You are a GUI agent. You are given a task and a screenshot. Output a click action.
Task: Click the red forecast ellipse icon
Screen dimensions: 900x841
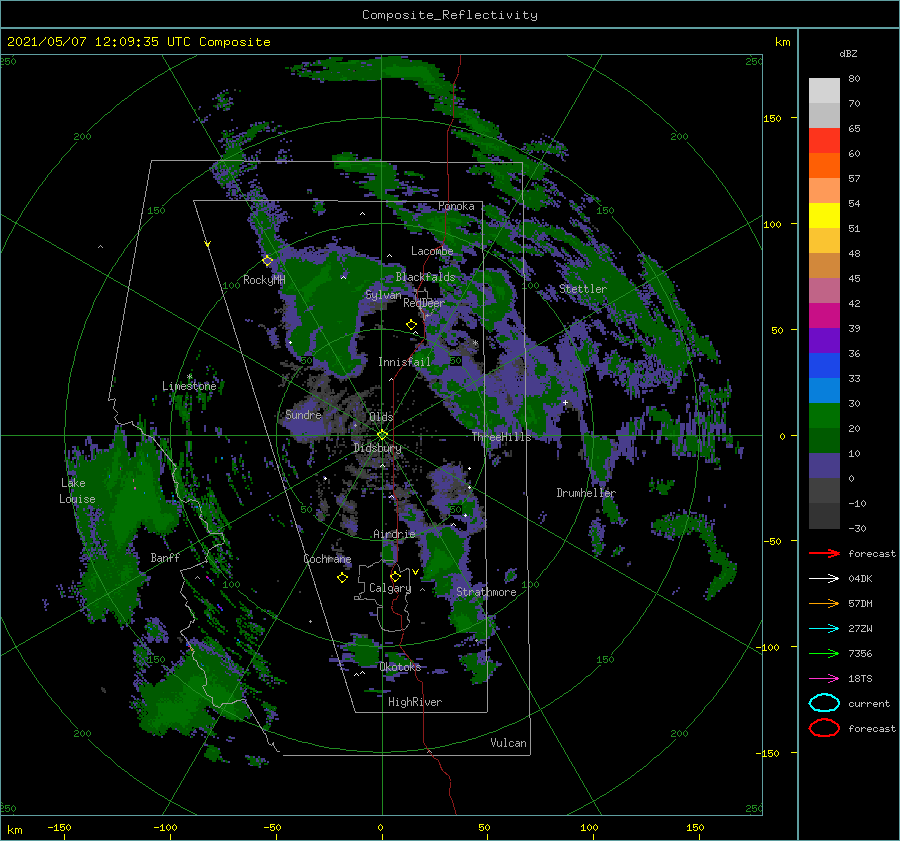click(x=824, y=728)
